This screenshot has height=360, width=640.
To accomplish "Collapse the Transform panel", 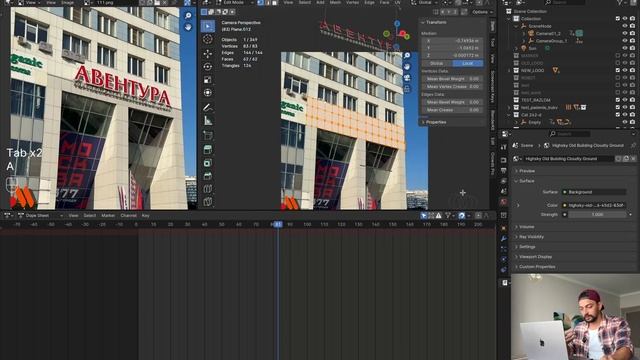I will [x=435, y=22].
